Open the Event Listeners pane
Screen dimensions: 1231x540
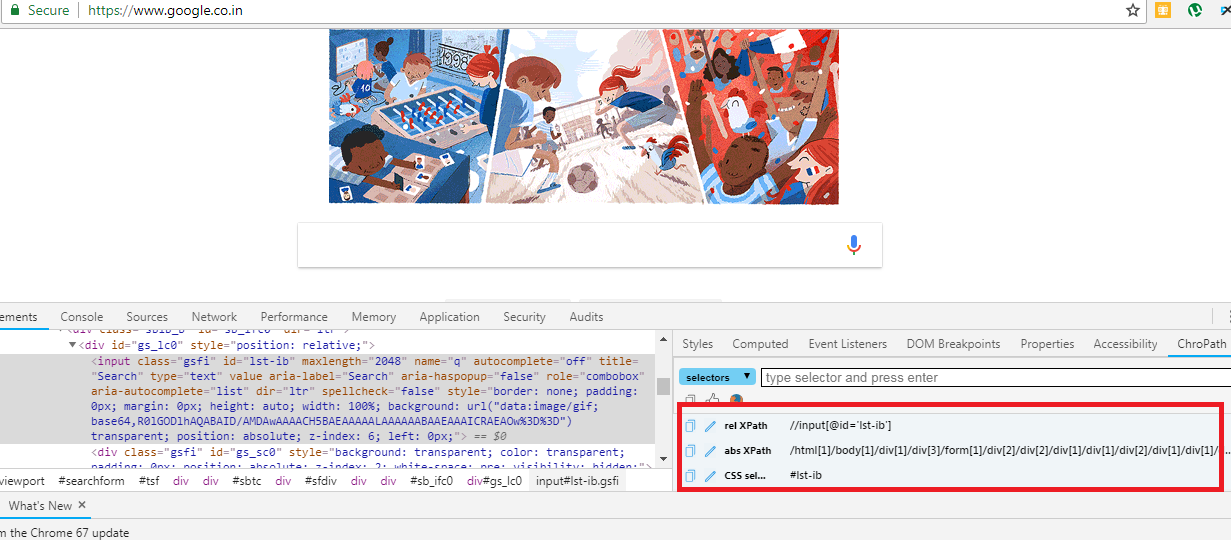[847, 344]
